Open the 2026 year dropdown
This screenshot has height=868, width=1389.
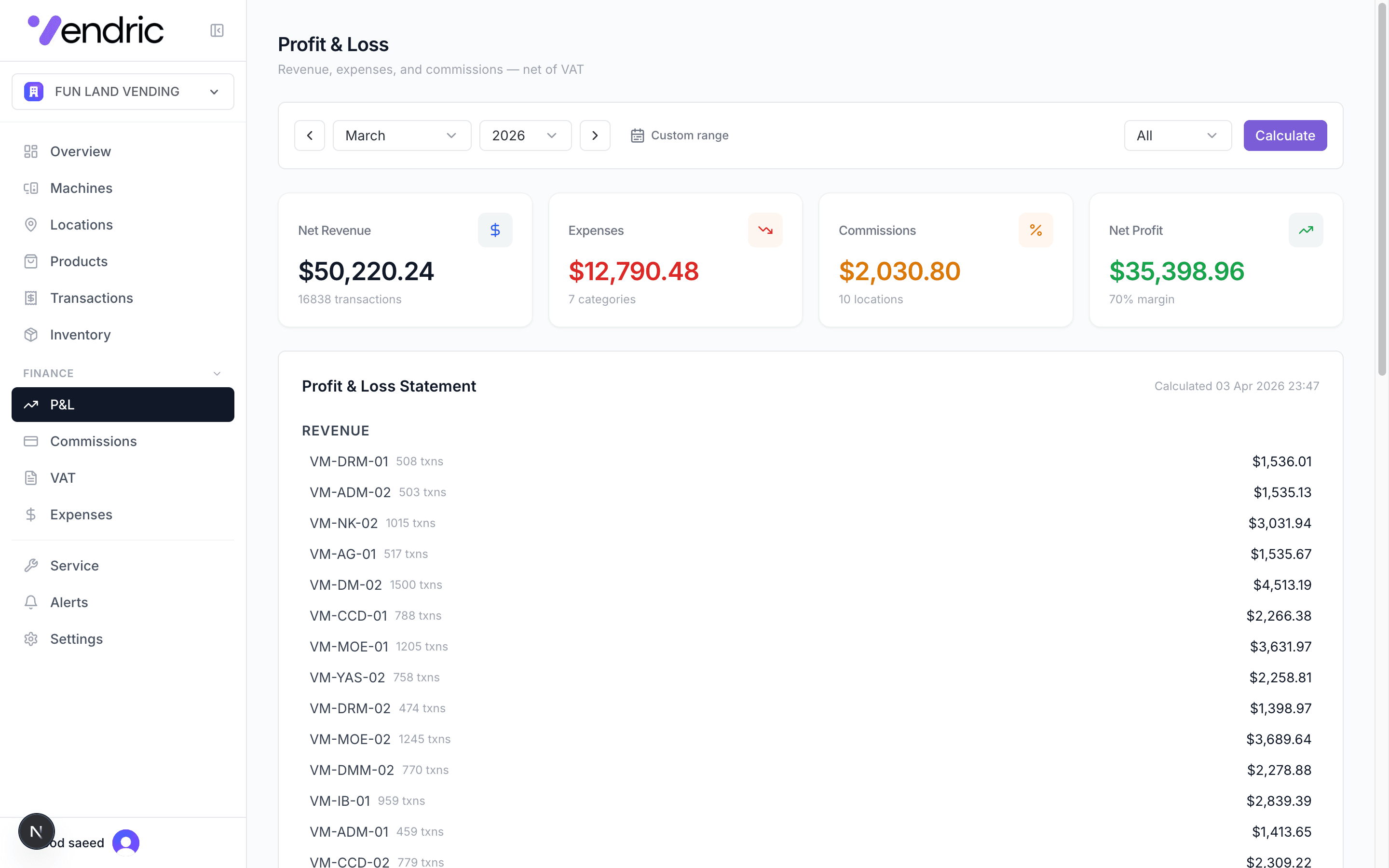coord(525,135)
